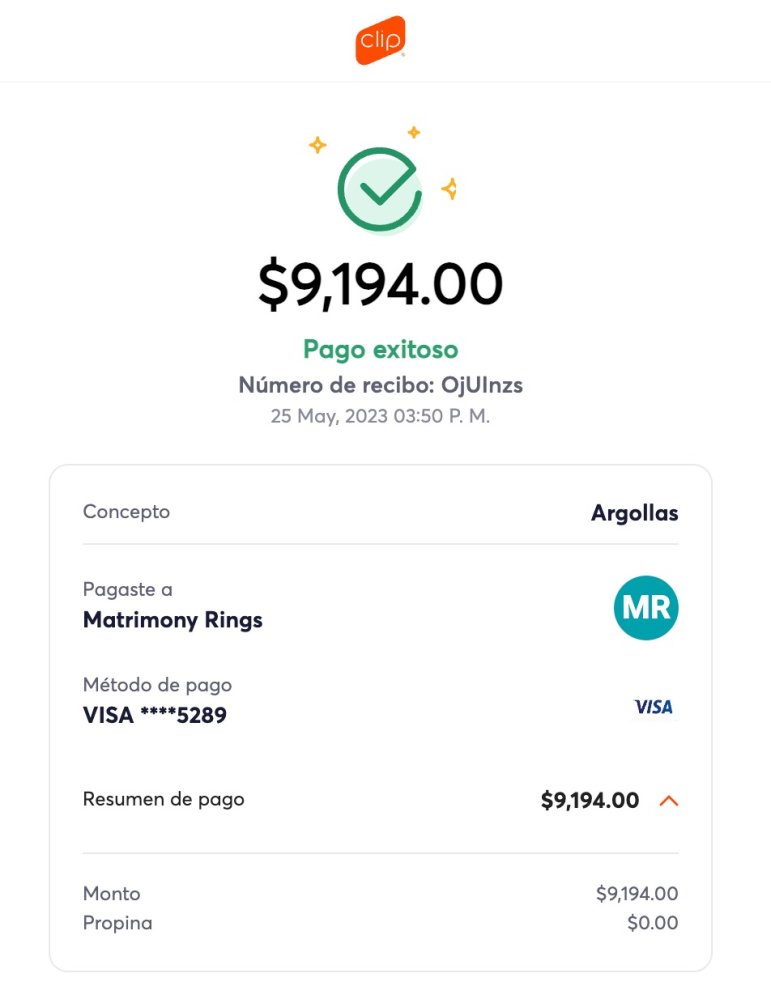The width and height of the screenshot is (771, 1000).
Task: Click the Propina $0.00 value
Action: point(652,923)
